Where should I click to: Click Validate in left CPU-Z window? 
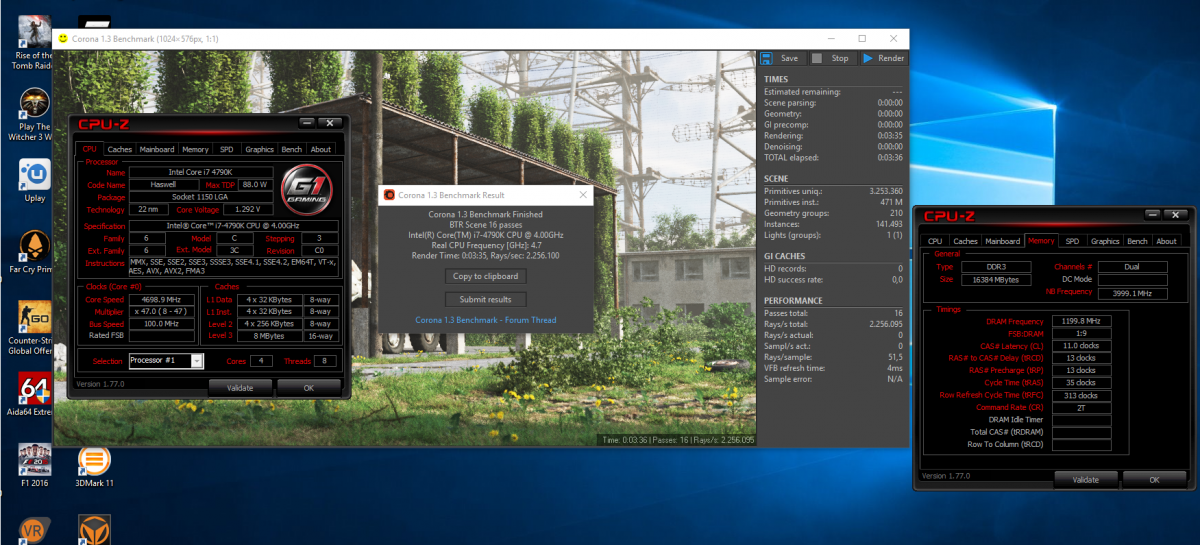pos(240,388)
